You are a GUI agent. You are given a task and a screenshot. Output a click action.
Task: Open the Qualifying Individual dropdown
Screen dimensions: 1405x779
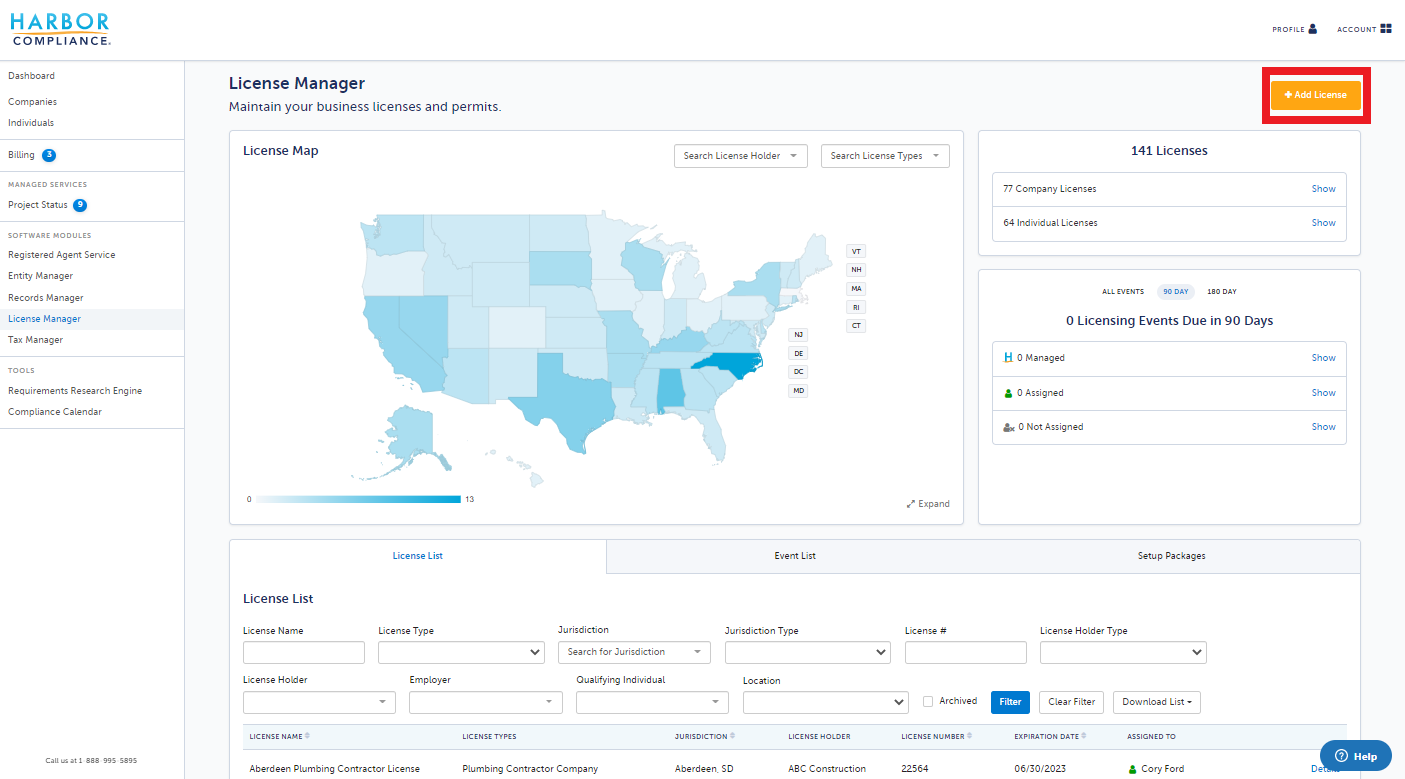coord(652,702)
